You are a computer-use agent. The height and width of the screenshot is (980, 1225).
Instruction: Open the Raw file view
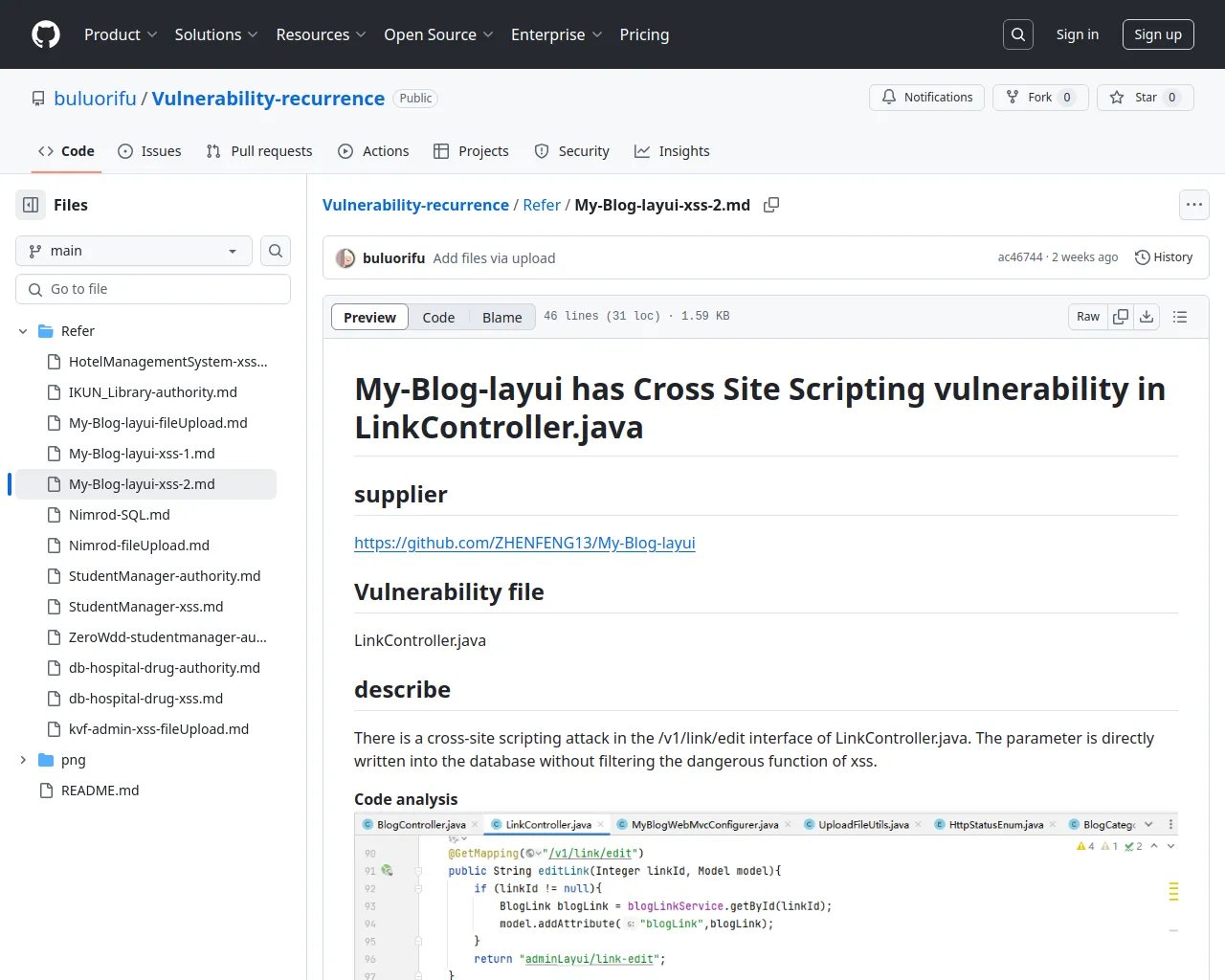[1088, 317]
